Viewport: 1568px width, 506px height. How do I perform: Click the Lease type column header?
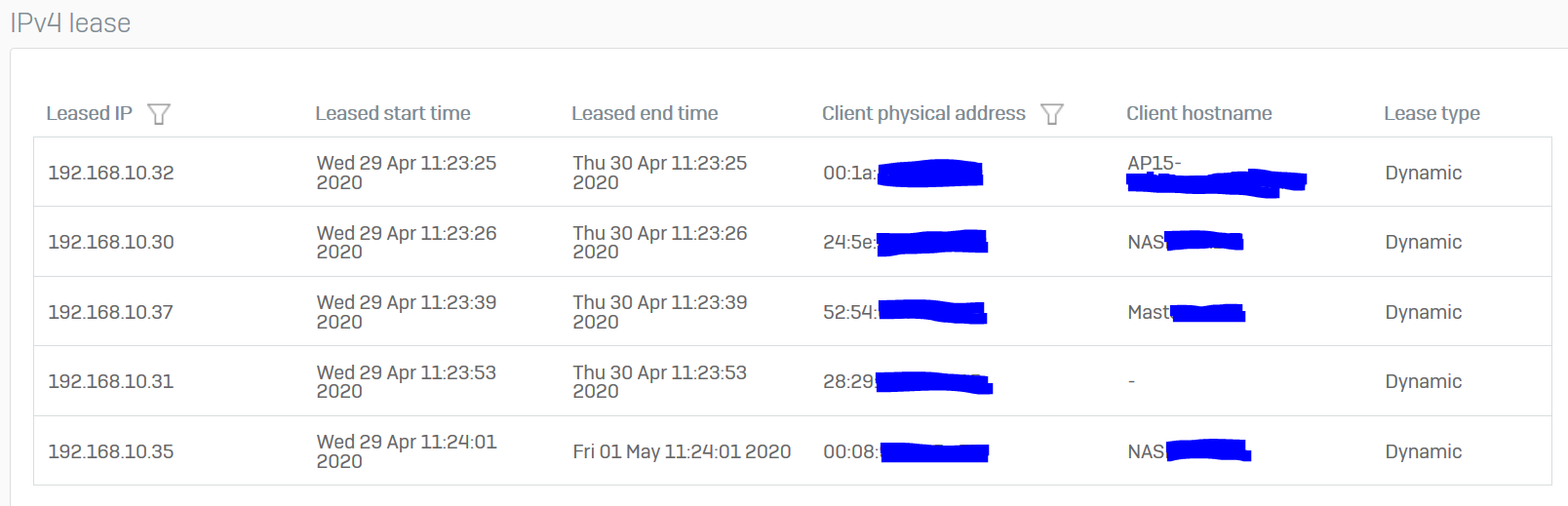(x=1431, y=114)
